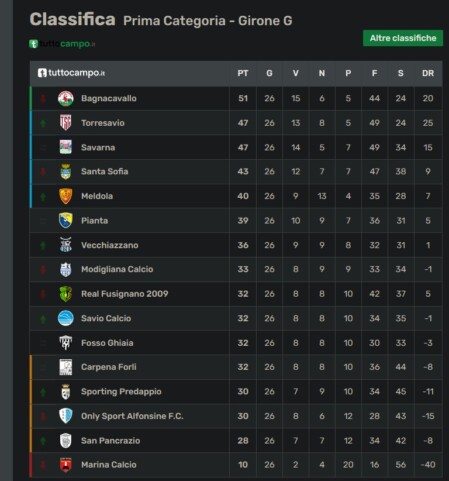Select the Sporting Predappio row name
The height and width of the screenshot is (481, 449).
pyautogui.click(x=121, y=392)
